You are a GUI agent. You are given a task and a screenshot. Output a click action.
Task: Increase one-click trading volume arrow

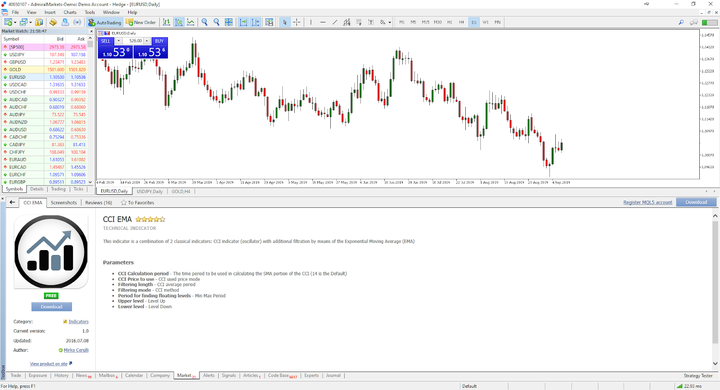[x=147, y=41]
